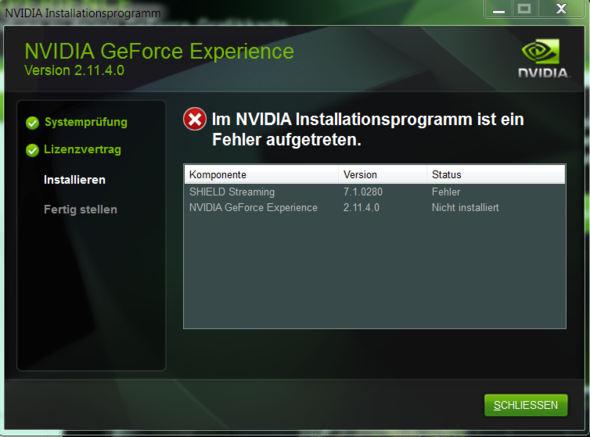Click the green checkmark beside Systemprüfung
The width and height of the screenshot is (590, 437).
[32, 123]
